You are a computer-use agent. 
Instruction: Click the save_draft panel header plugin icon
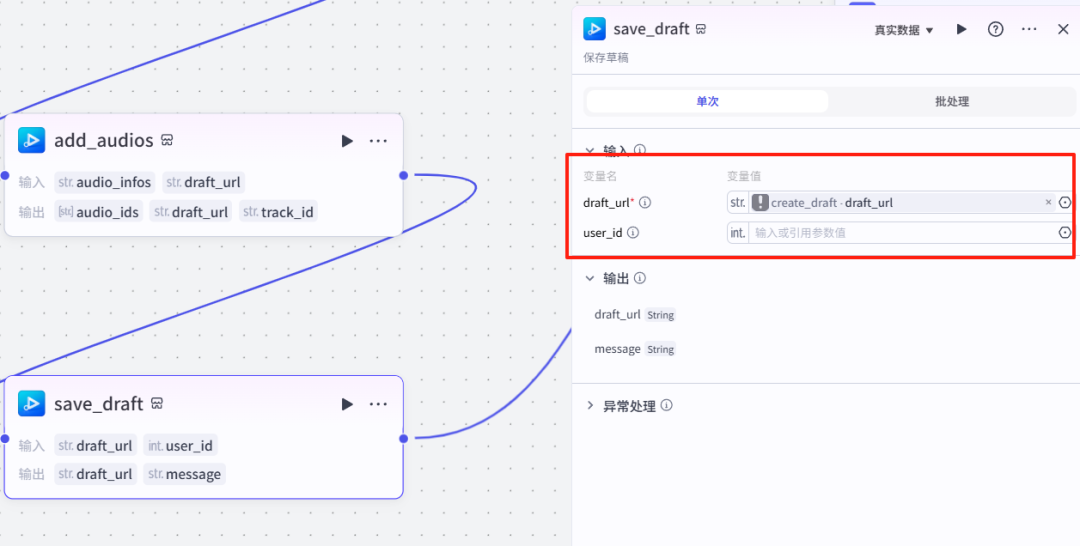(594, 29)
